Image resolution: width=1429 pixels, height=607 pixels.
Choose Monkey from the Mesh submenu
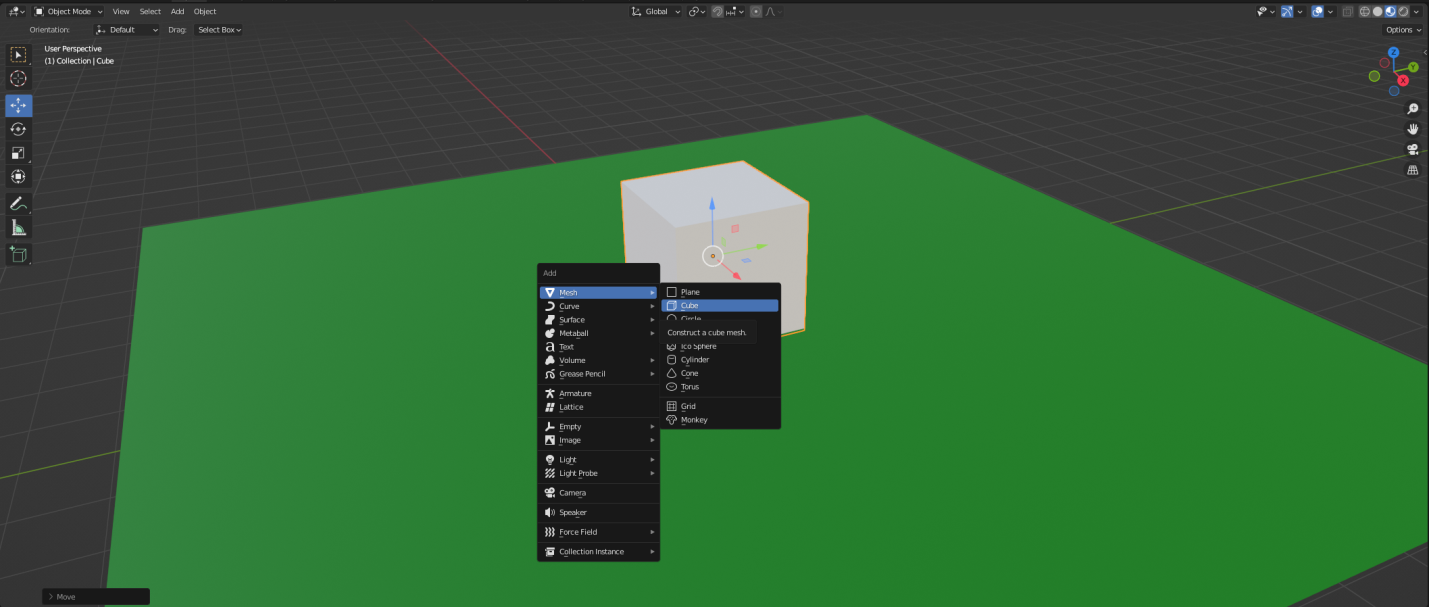click(721, 420)
